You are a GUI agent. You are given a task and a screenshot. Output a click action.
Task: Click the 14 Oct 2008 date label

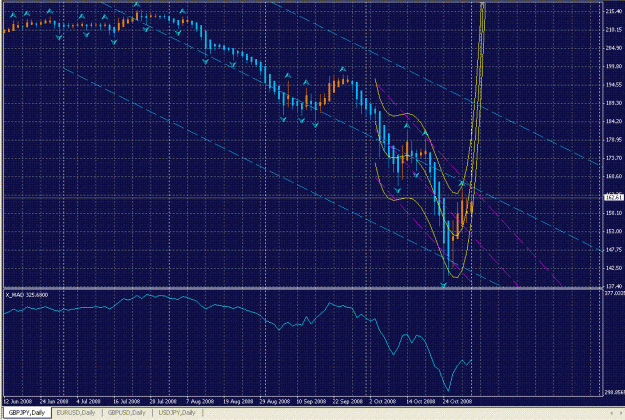click(x=421, y=401)
